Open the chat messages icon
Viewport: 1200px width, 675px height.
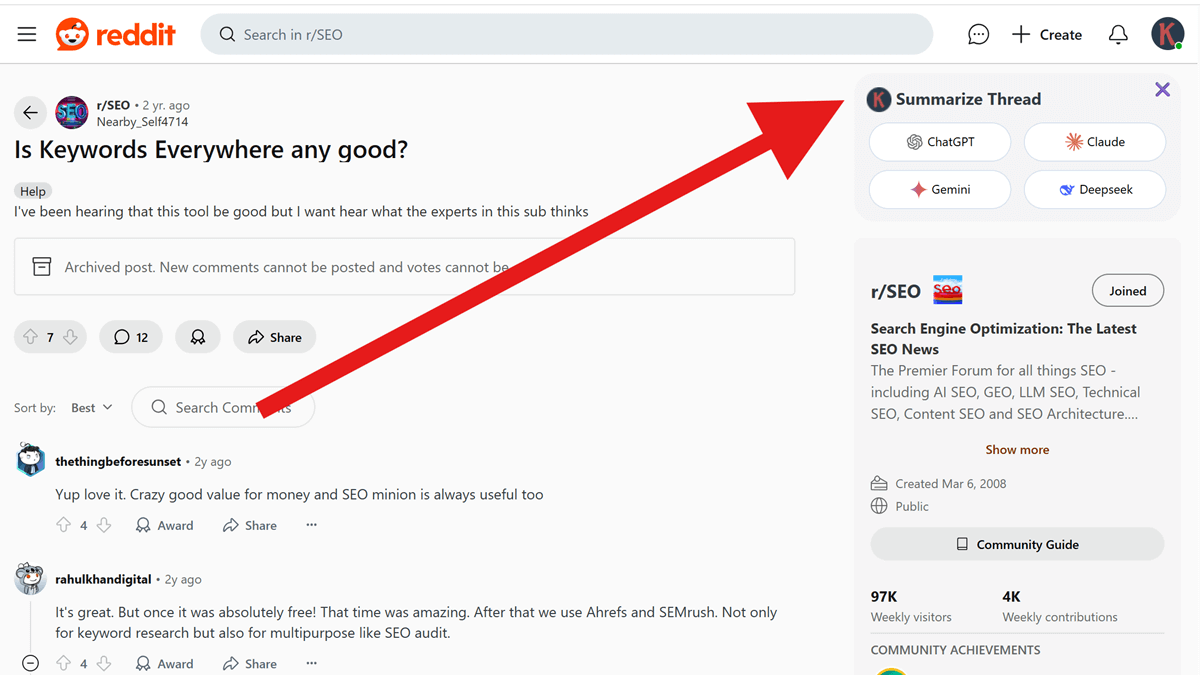point(978,35)
